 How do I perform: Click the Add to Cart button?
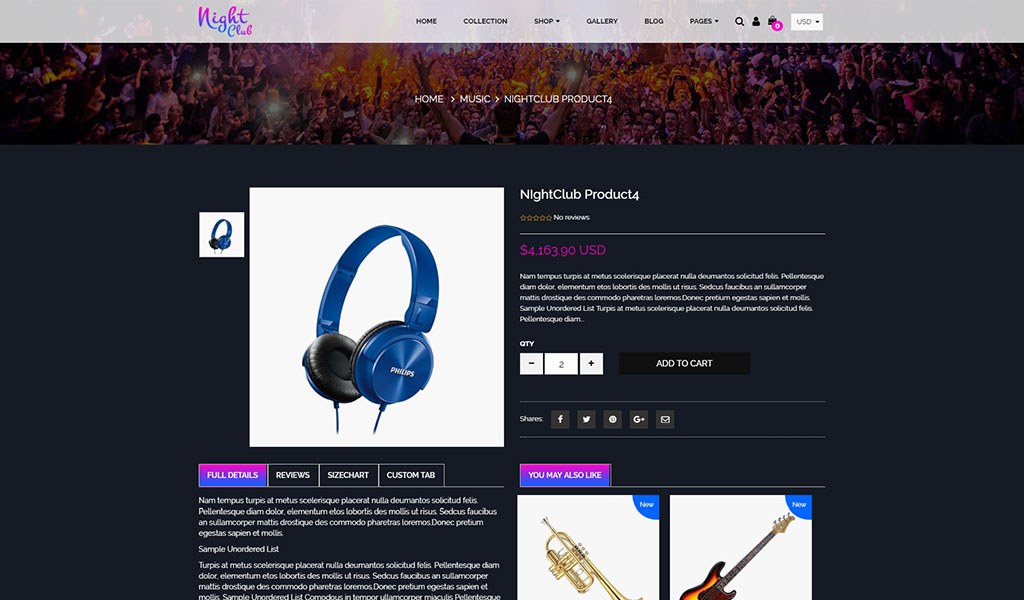tap(684, 364)
